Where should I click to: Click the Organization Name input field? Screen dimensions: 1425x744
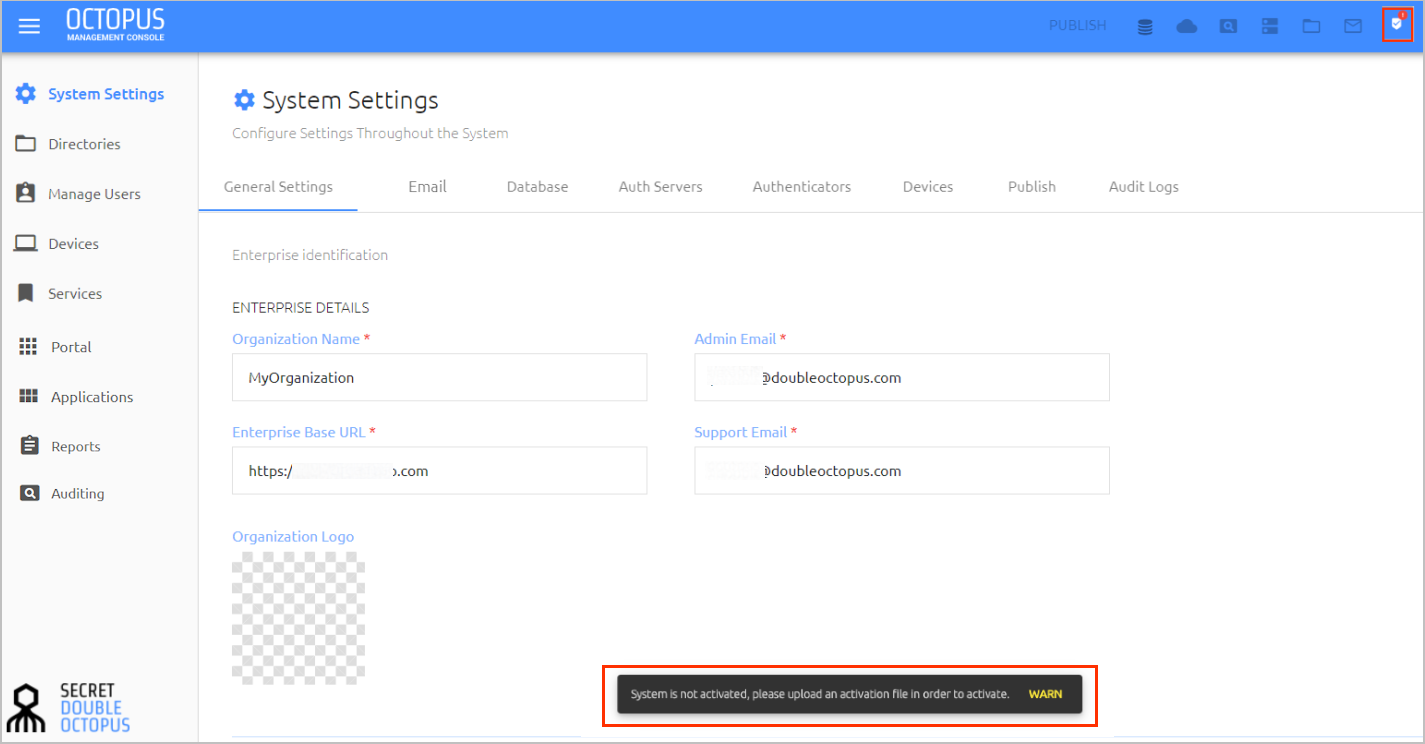click(x=439, y=377)
